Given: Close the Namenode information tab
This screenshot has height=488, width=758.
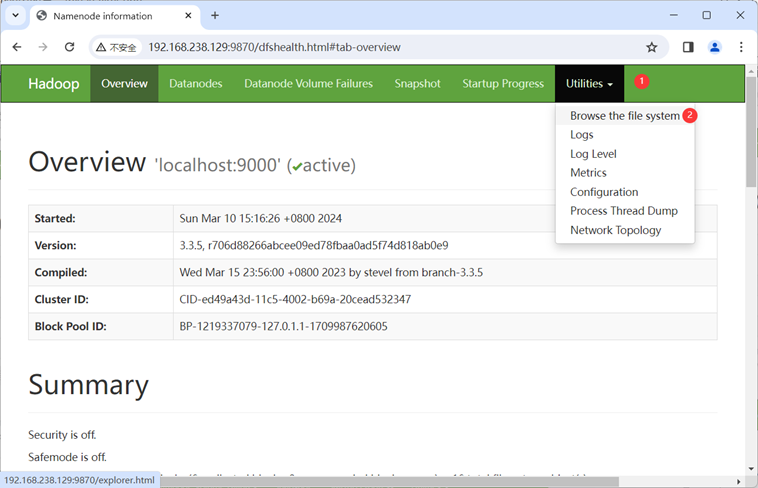Looking at the screenshot, I should tap(188, 15).
